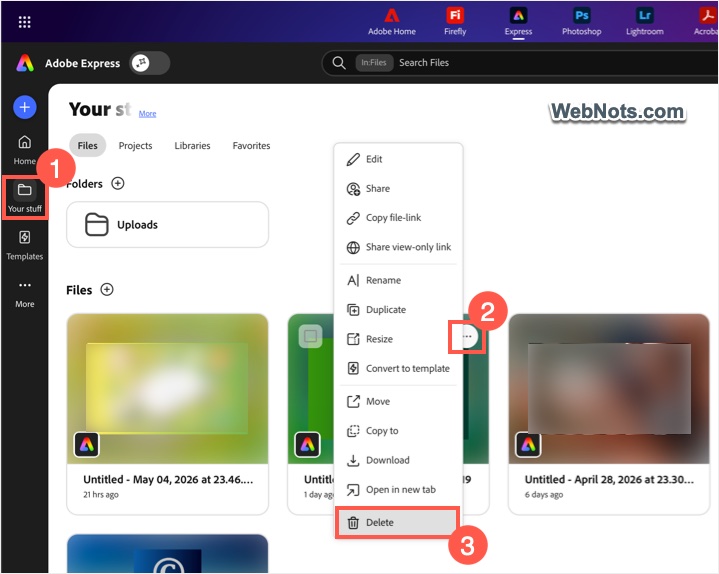Click three-dot menu on green file card

tap(467, 337)
